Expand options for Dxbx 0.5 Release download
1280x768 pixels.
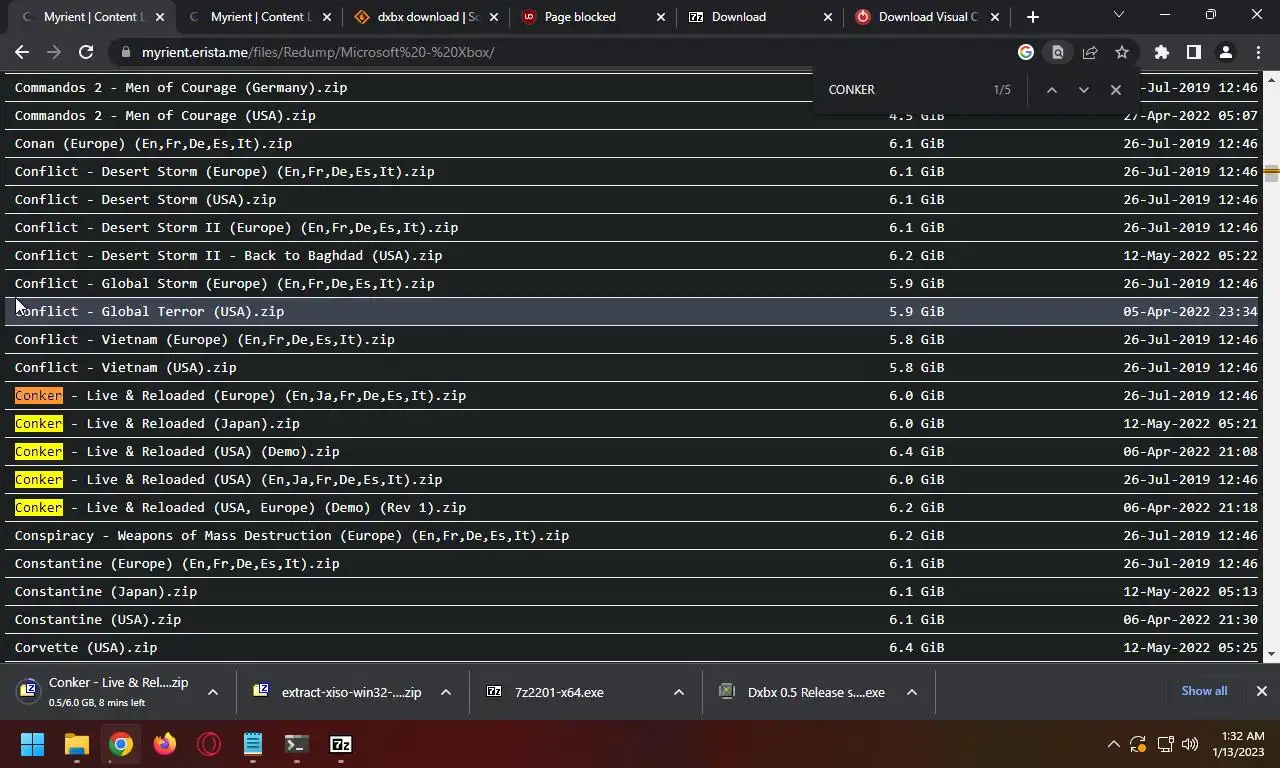tap(911, 692)
